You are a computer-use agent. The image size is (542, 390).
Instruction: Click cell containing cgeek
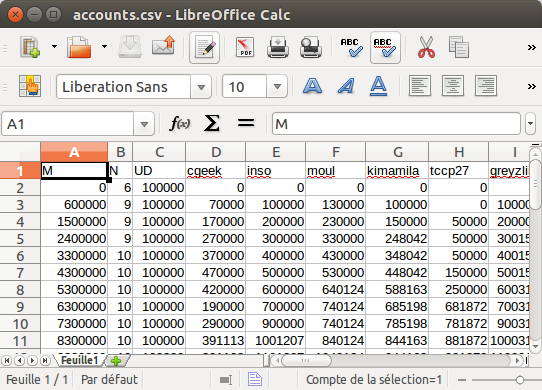(x=215, y=170)
